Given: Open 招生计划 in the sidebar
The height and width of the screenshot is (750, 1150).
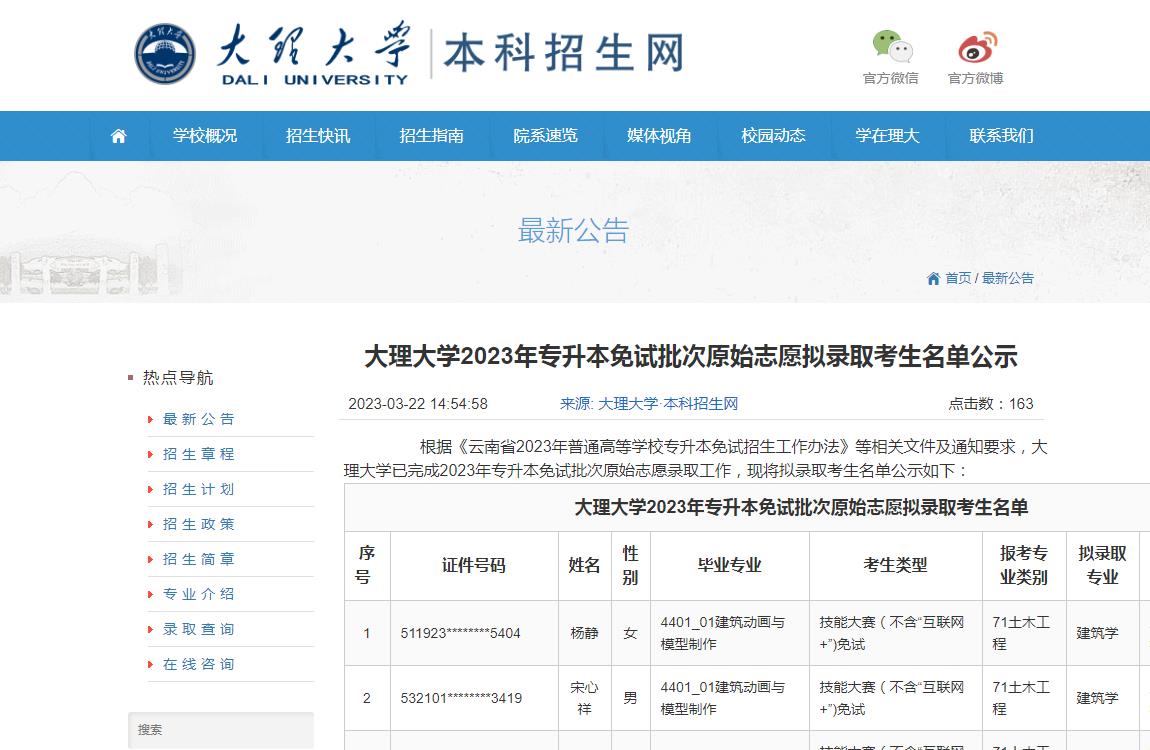Looking at the screenshot, I should coord(199,489).
